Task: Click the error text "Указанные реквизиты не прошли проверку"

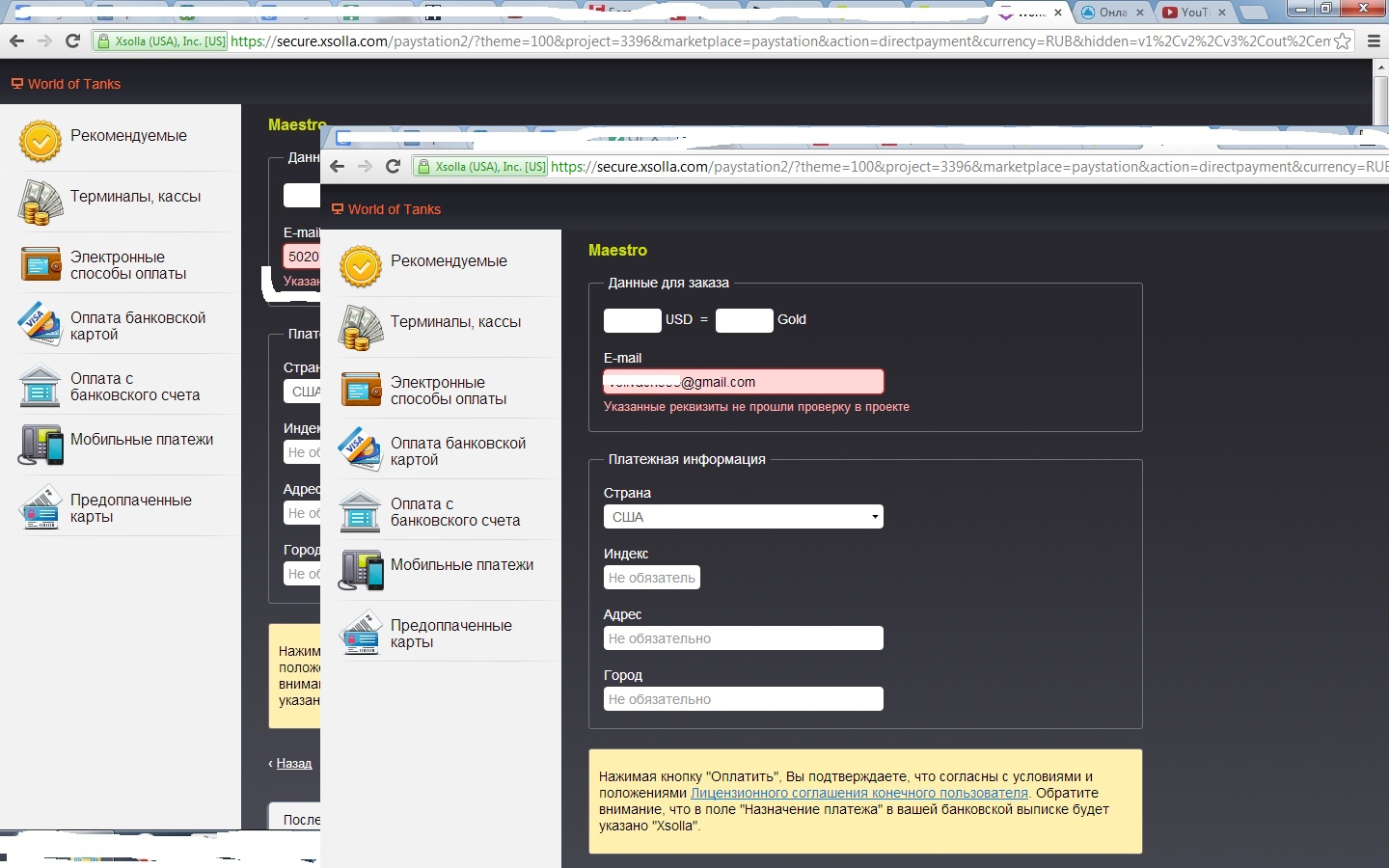Action: click(756, 407)
